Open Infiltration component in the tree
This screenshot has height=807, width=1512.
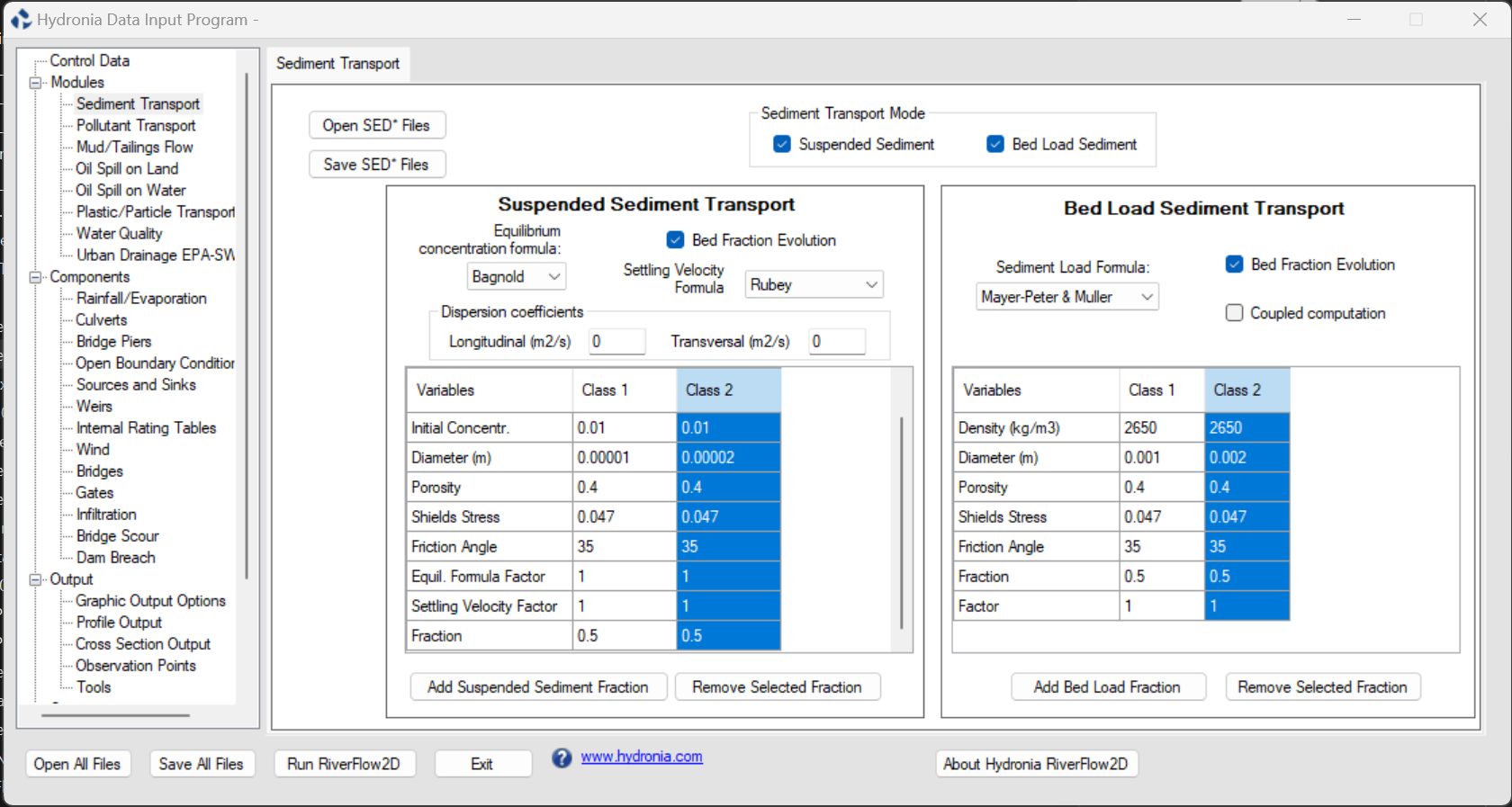click(106, 514)
